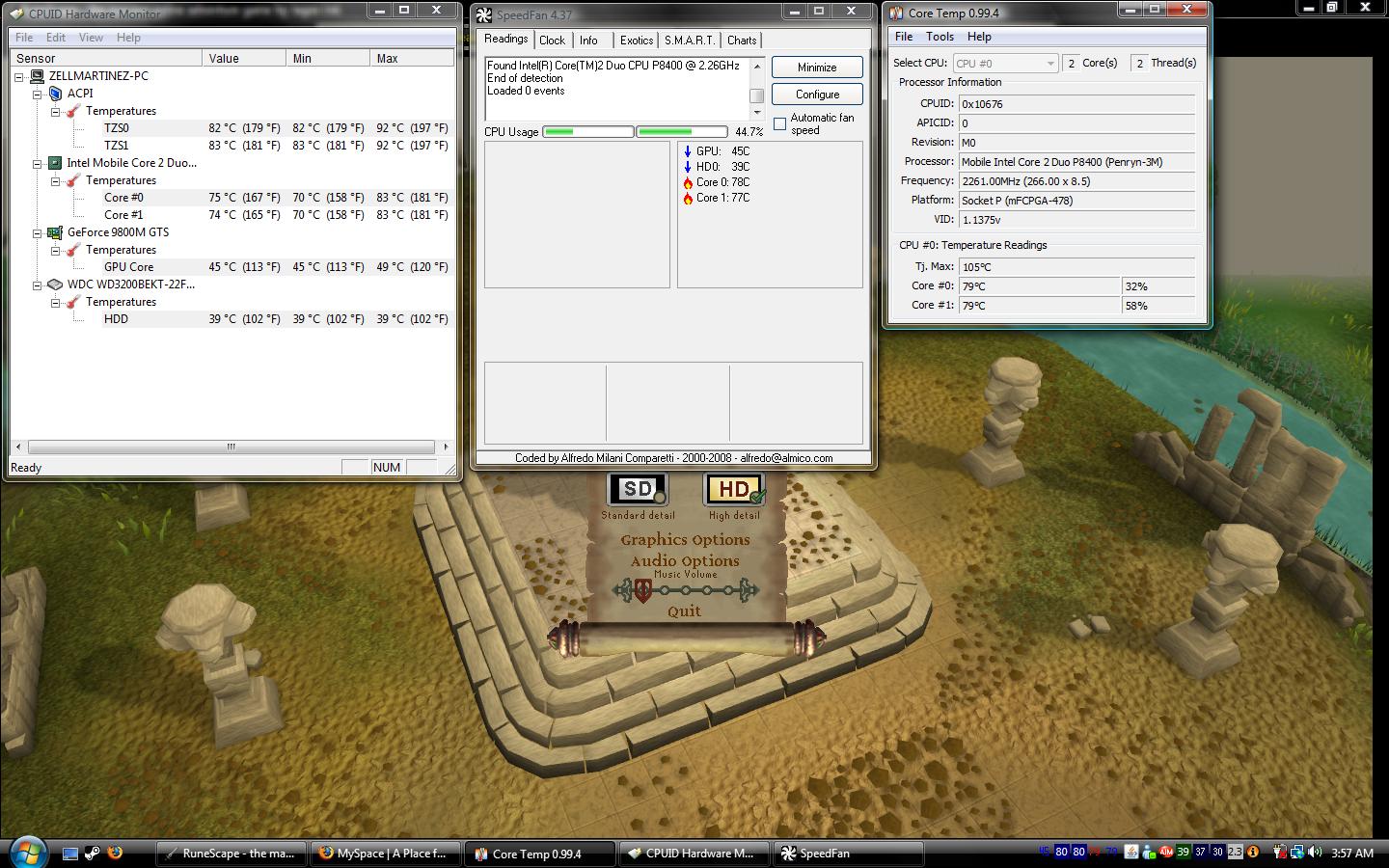Switch to the S.M.A.R.T. tab in SpeedFan
The image size is (1389, 868).
[690, 41]
